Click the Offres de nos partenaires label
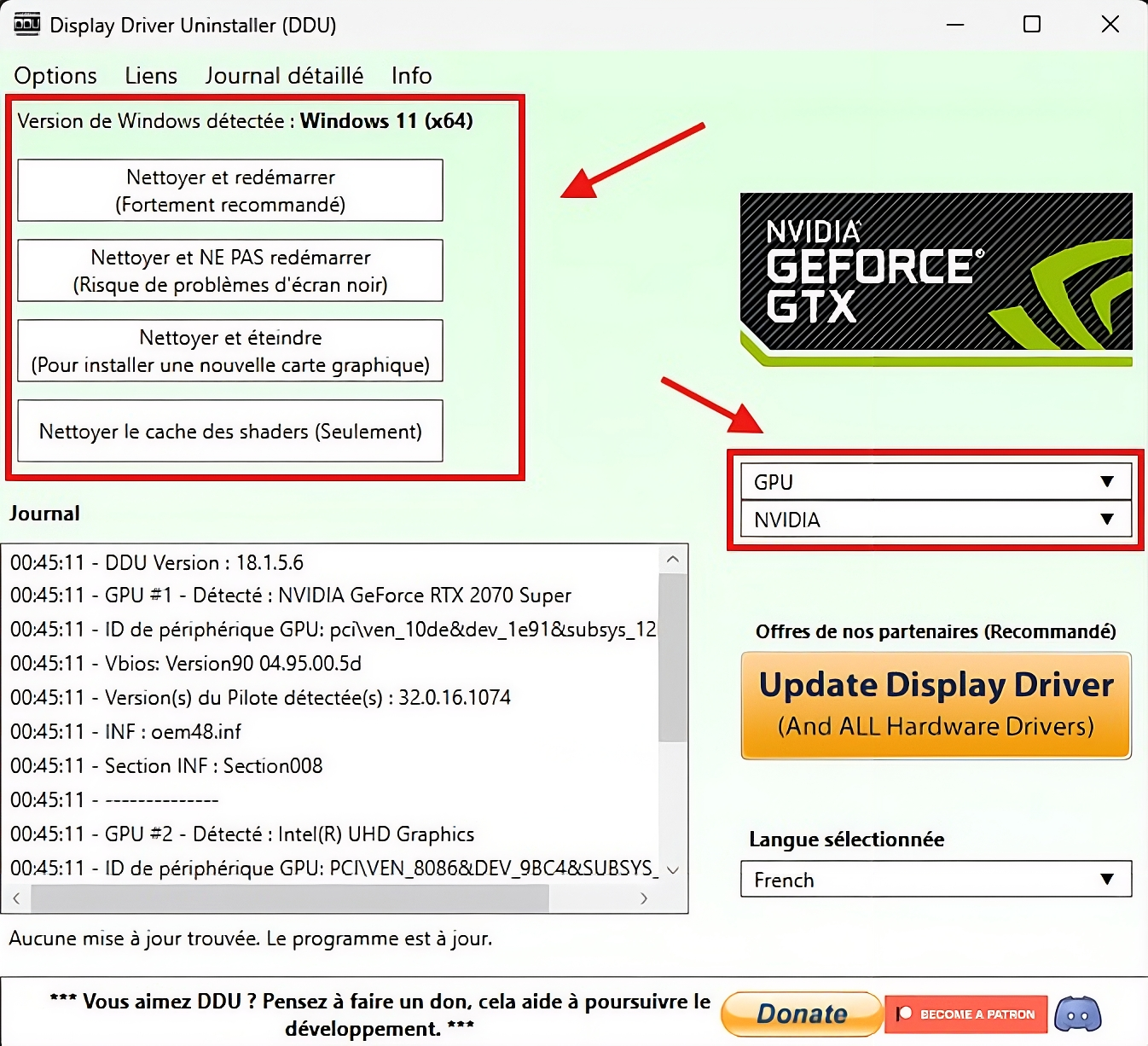This screenshot has height=1046, width=1148. click(936, 631)
